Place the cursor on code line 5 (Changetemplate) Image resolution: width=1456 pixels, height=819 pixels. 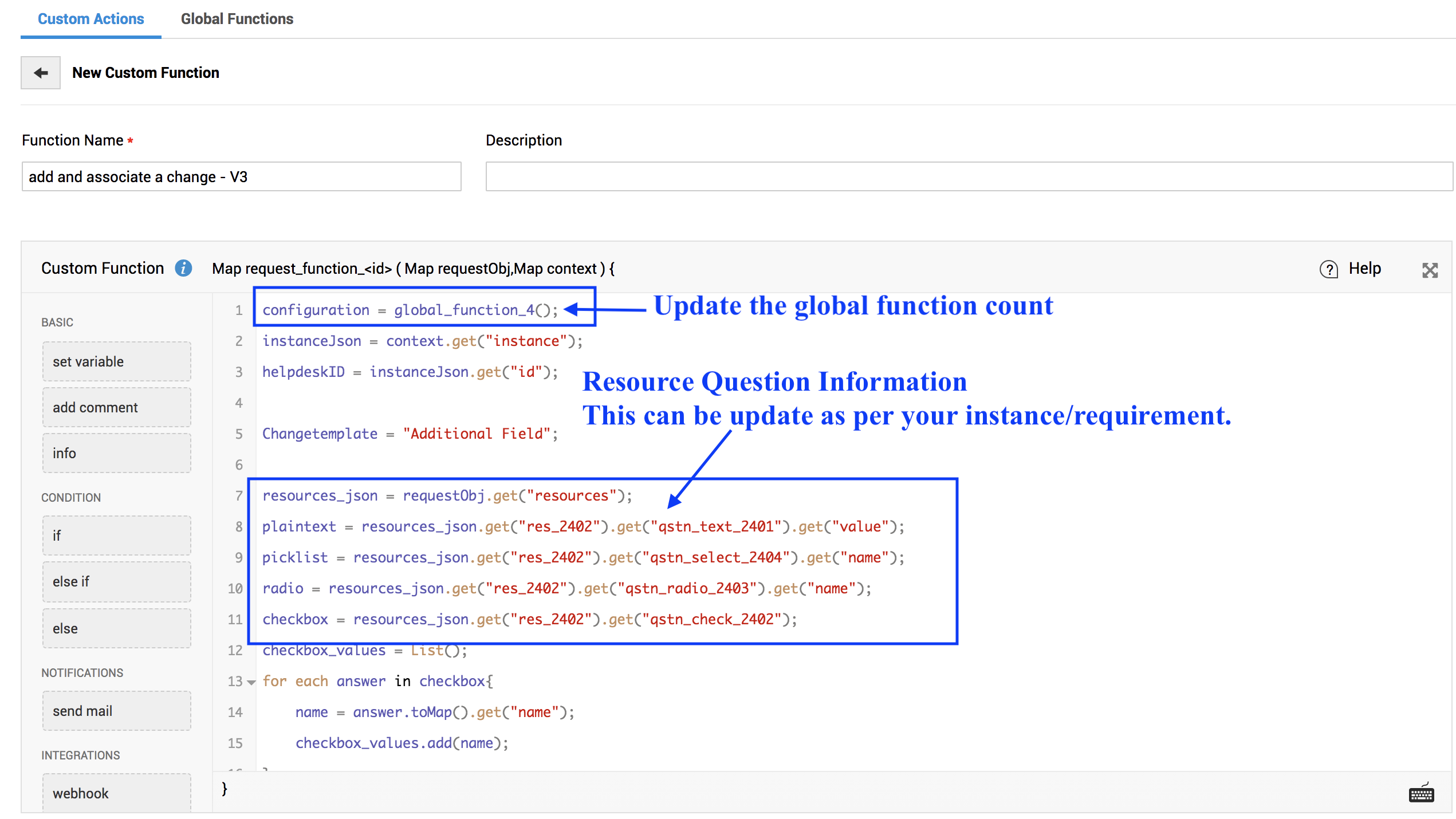[x=410, y=434]
